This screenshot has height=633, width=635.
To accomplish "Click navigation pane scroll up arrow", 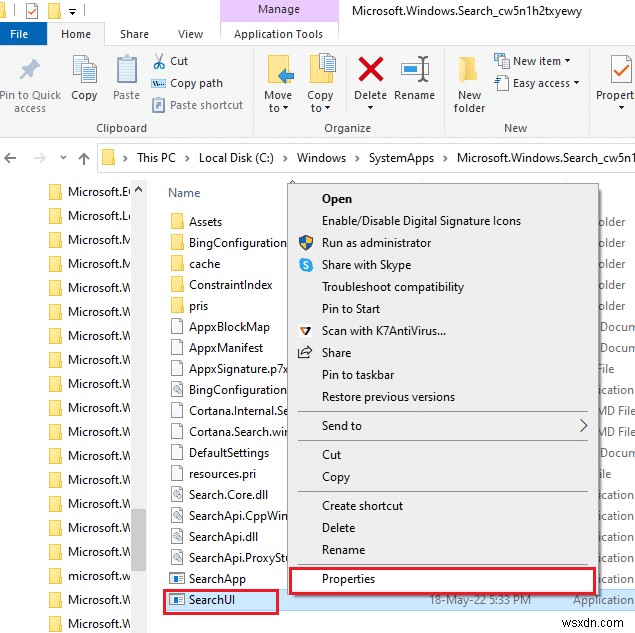I will [x=139, y=190].
